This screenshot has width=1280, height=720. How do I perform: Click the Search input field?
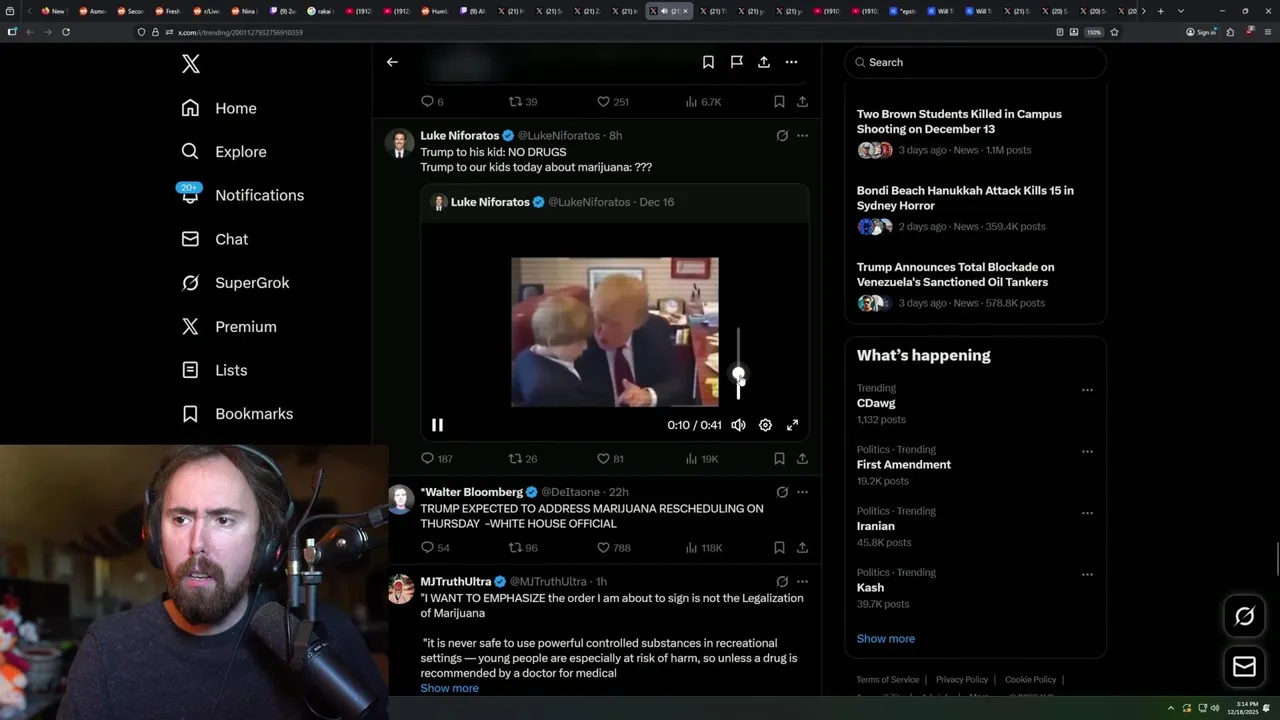pyautogui.click(x=975, y=62)
